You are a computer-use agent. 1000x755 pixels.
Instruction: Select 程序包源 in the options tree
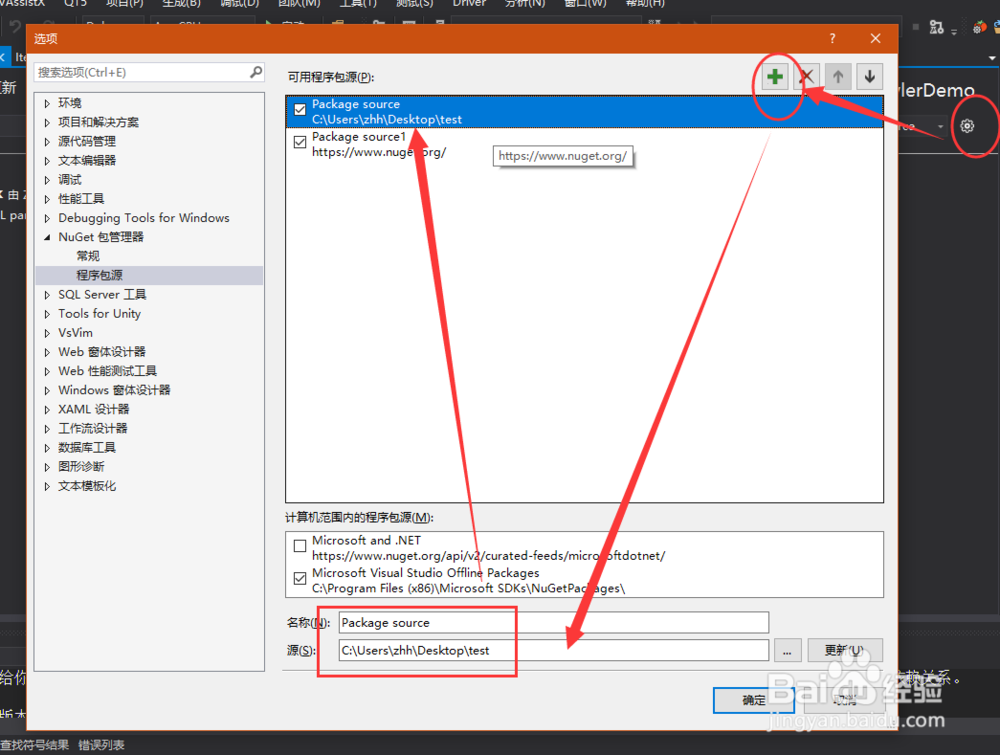click(99, 275)
